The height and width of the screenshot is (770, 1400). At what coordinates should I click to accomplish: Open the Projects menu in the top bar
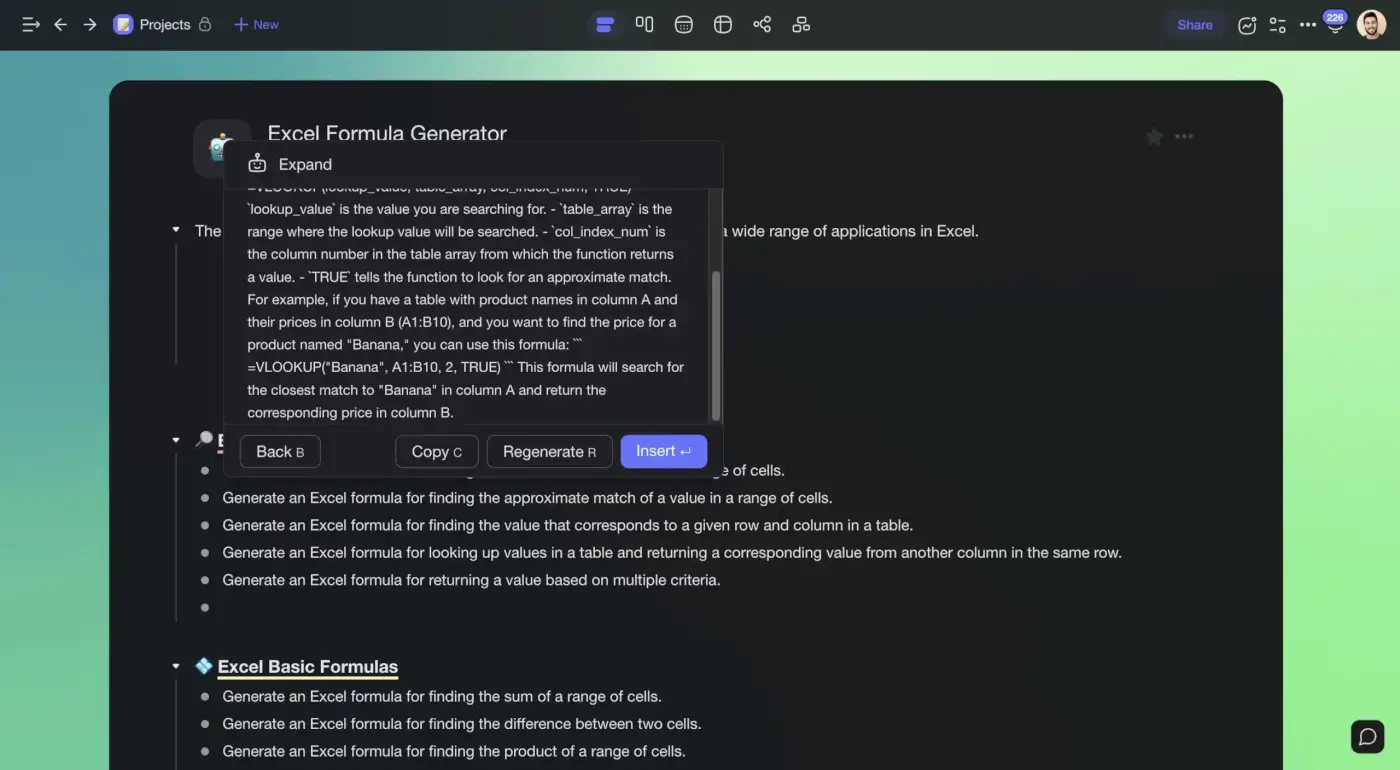pyautogui.click(x=164, y=24)
